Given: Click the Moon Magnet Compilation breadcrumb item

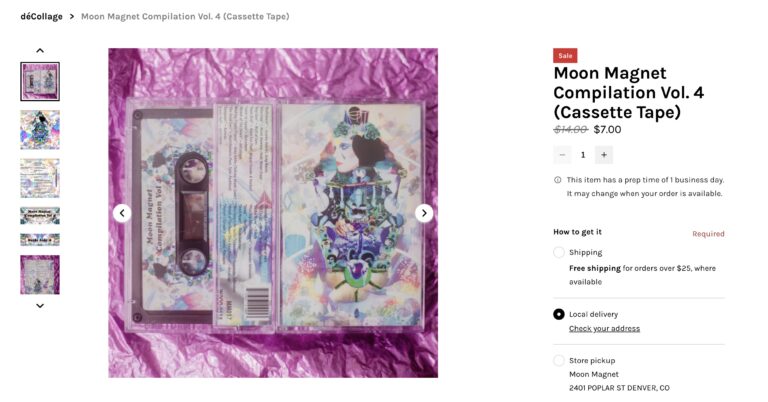Looking at the screenshot, I should 185,16.
